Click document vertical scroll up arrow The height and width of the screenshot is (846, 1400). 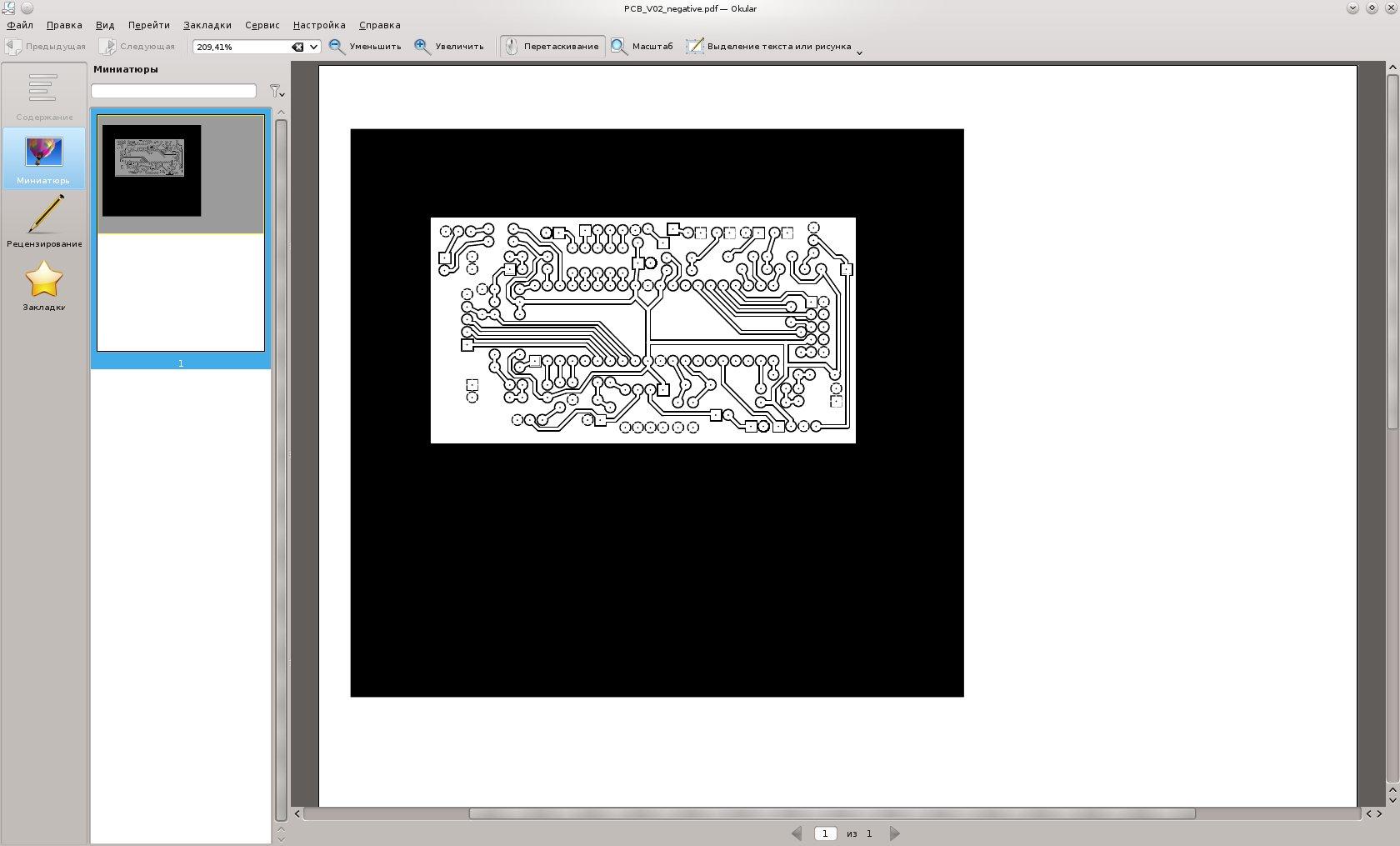tap(1392, 68)
